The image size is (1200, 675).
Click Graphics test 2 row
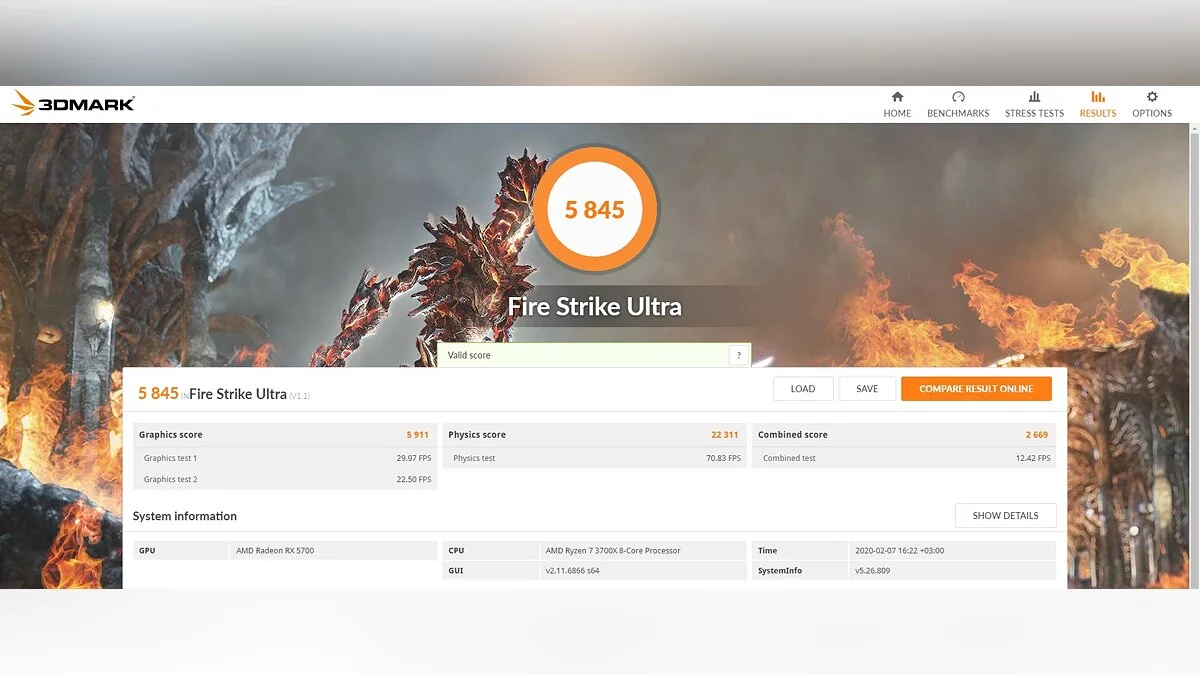click(285, 479)
